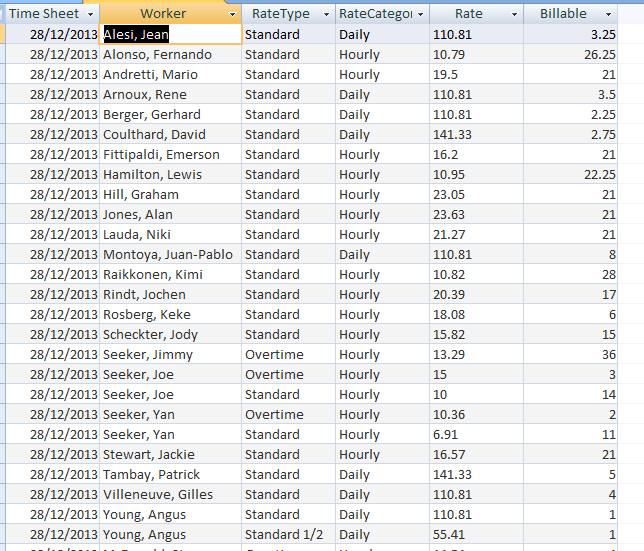Click the Daily cell in Coulthard, David row
This screenshot has width=644, height=551.
point(382,134)
